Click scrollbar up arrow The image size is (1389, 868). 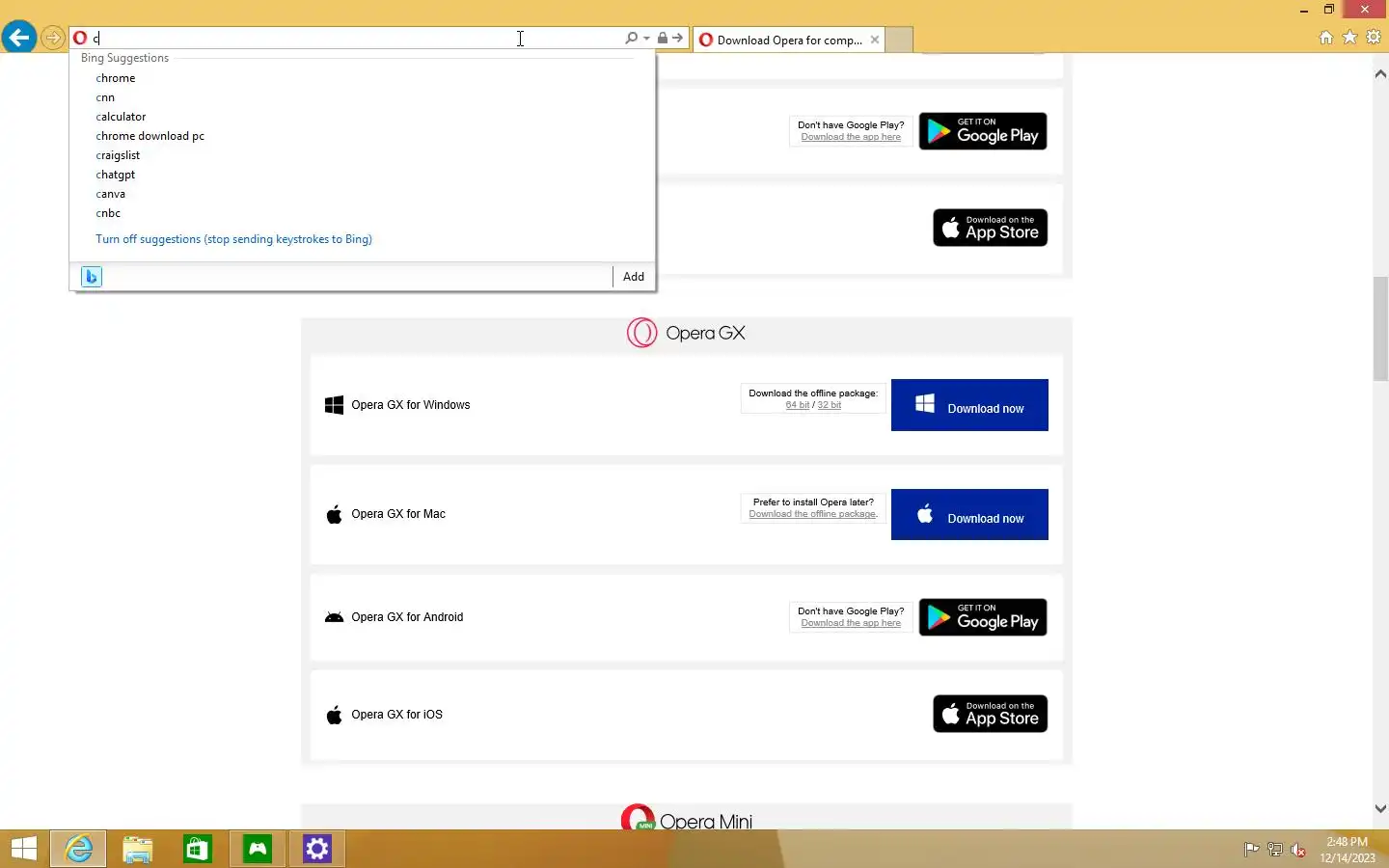(x=1380, y=74)
